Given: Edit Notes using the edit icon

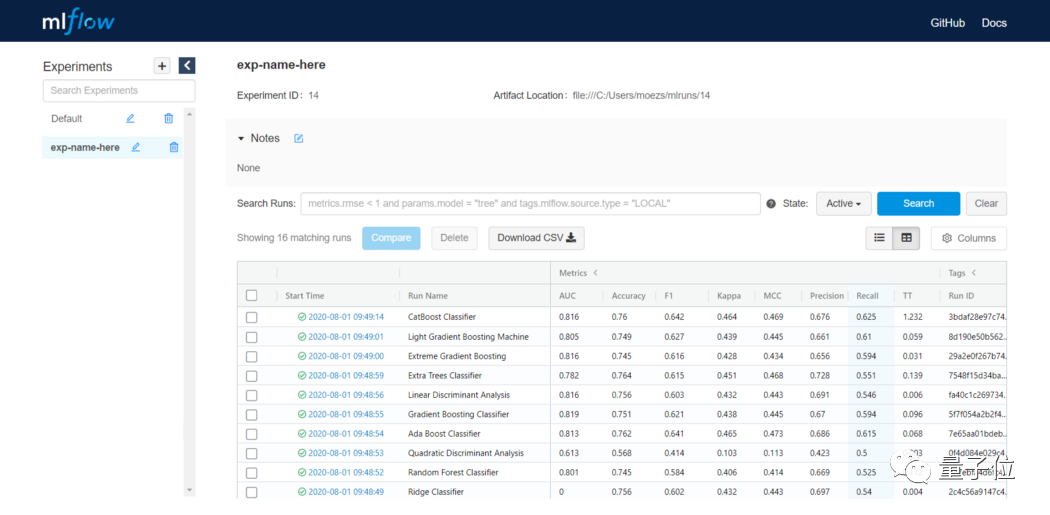Looking at the screenshot, I should [299, 138].
